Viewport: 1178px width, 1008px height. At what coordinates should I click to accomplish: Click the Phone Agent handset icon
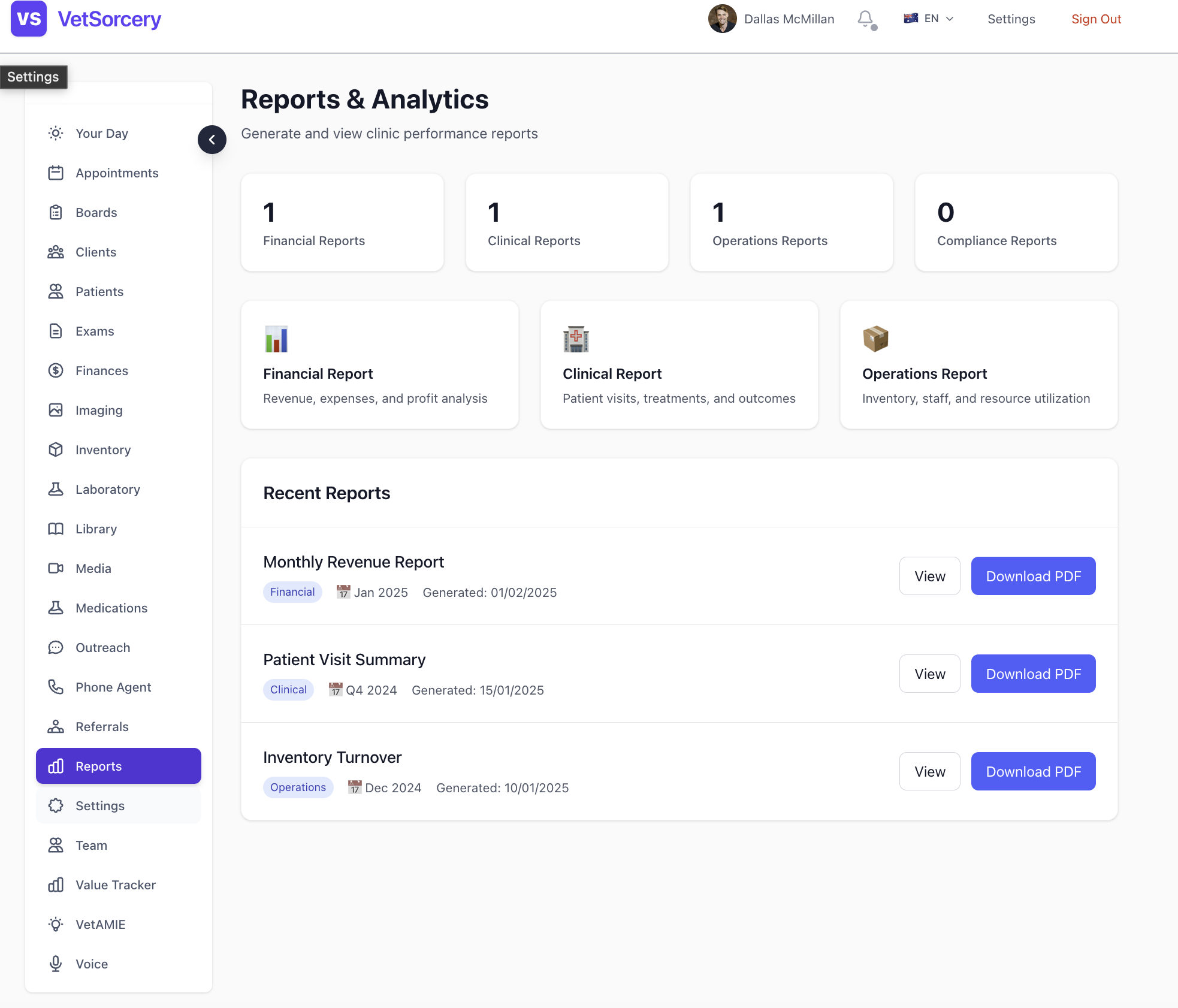pos(56,687)
